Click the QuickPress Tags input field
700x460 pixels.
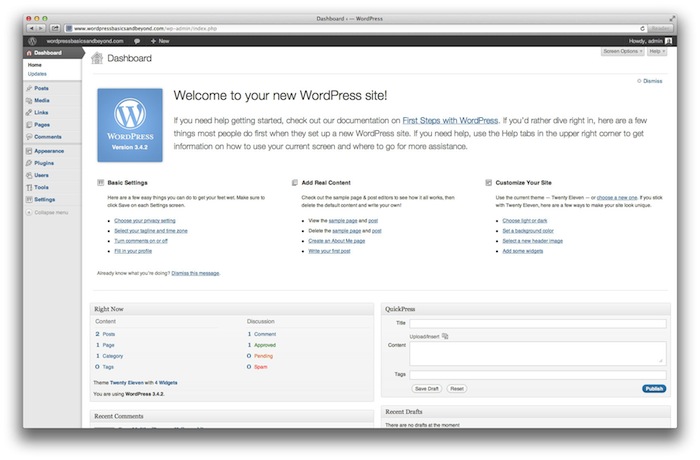pyautogui.click(x=538, y=375)
